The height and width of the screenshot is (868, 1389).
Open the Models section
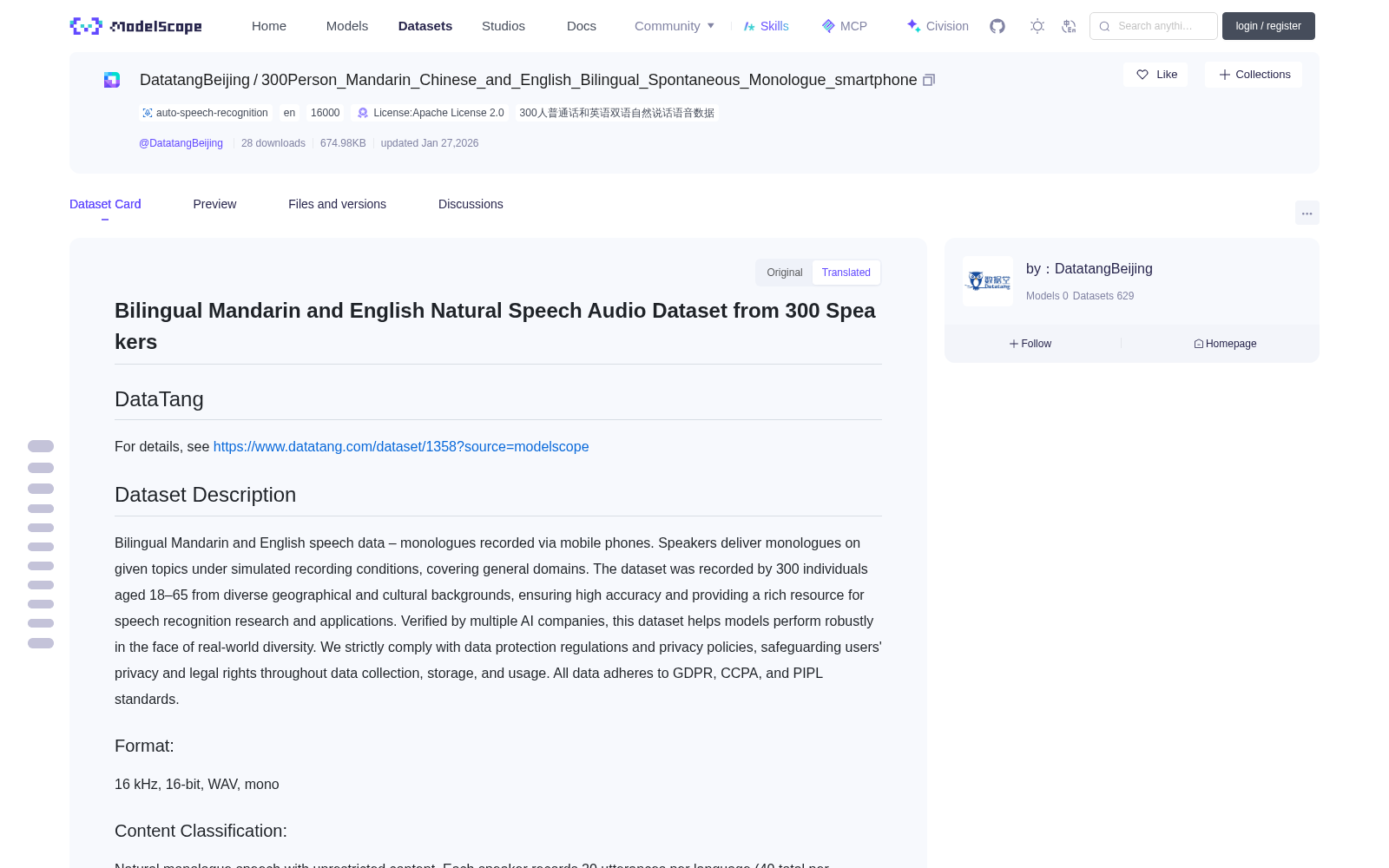click(x=347, y=26)
